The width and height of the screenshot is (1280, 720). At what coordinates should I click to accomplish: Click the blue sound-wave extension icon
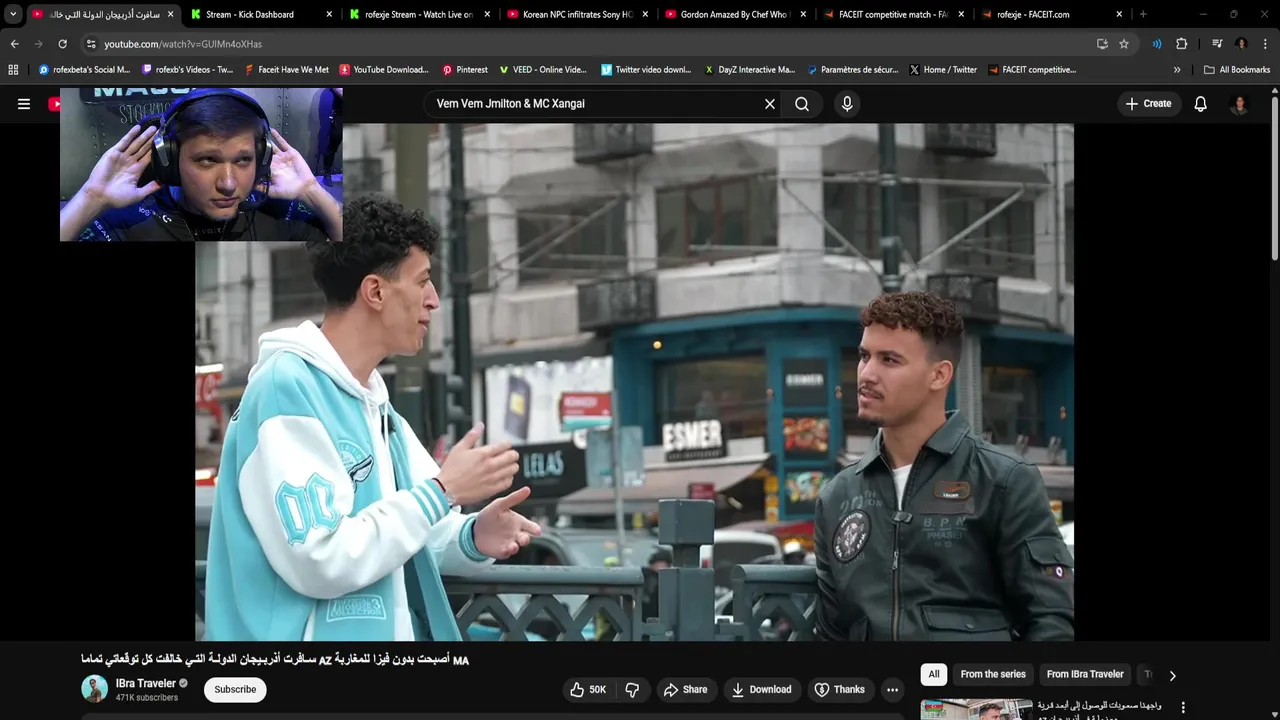pyautogui.click(x=1157, y=44)
